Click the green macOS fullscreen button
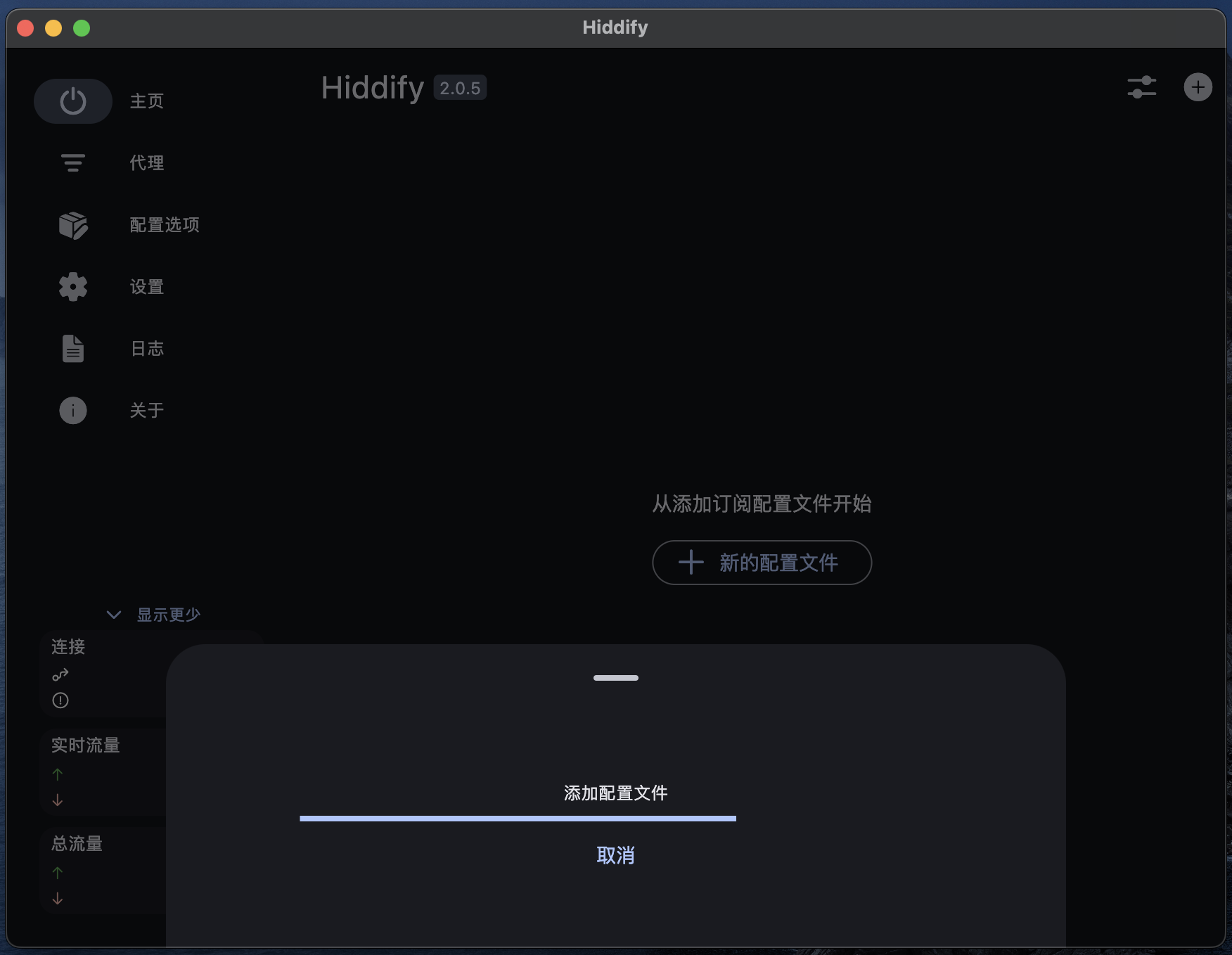1232x955 pixels. coord(82,28)
